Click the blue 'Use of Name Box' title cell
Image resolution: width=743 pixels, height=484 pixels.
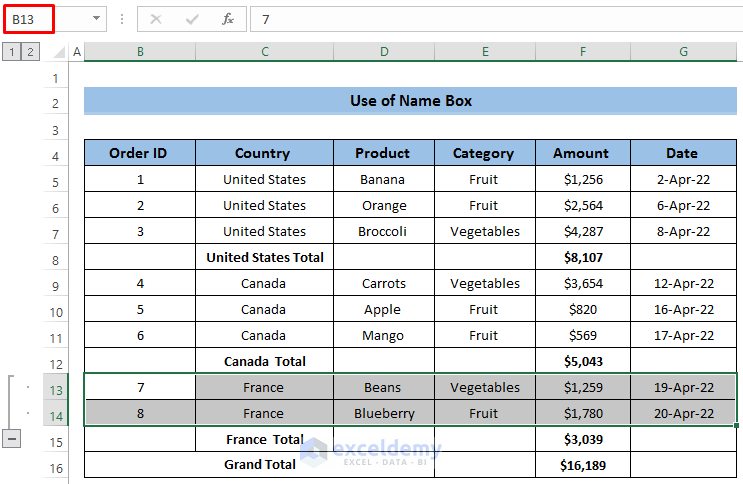click(x=410, y=101)
